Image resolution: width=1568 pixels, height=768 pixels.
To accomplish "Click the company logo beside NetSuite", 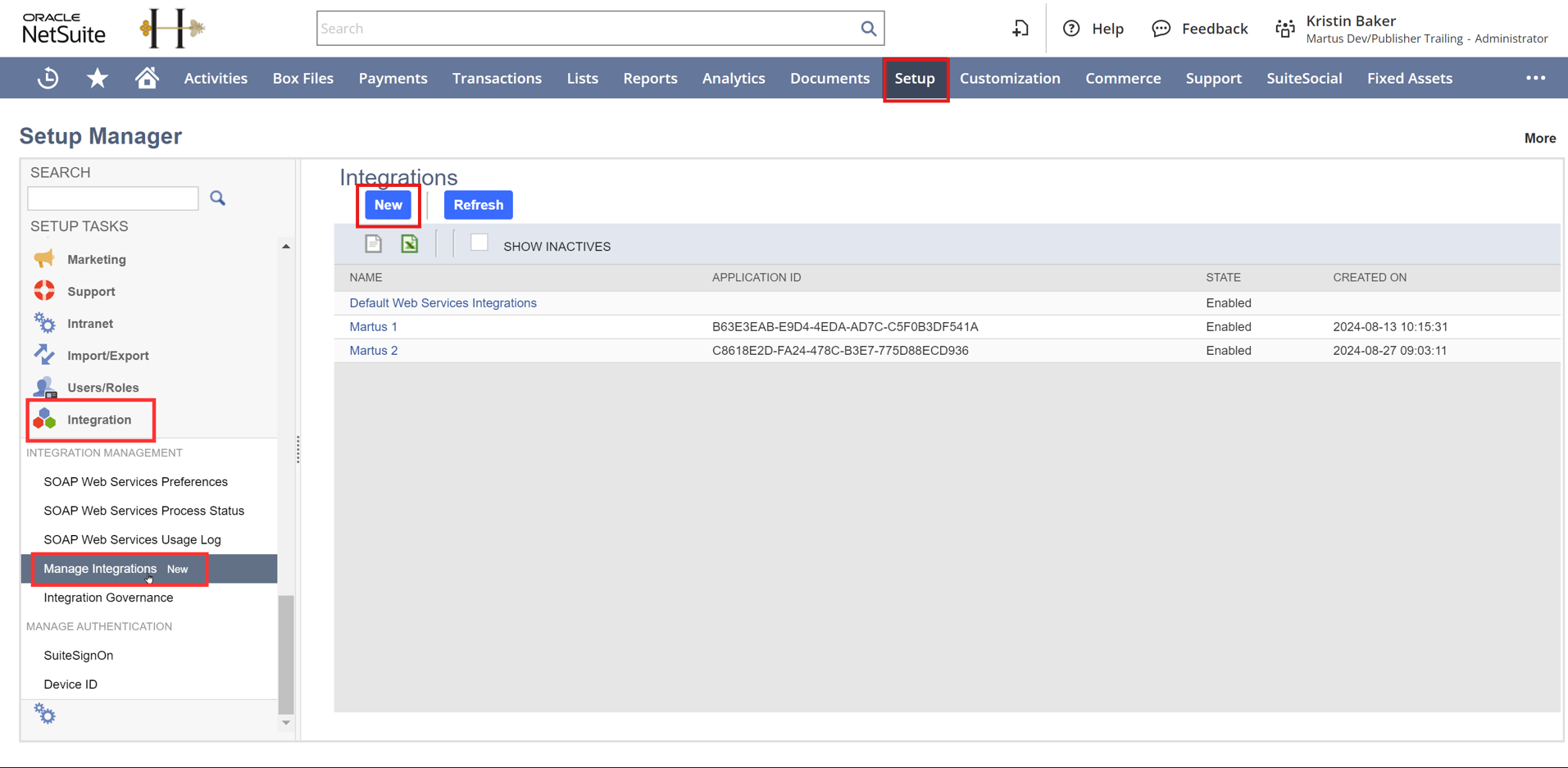I will click(x=172, y=29).
